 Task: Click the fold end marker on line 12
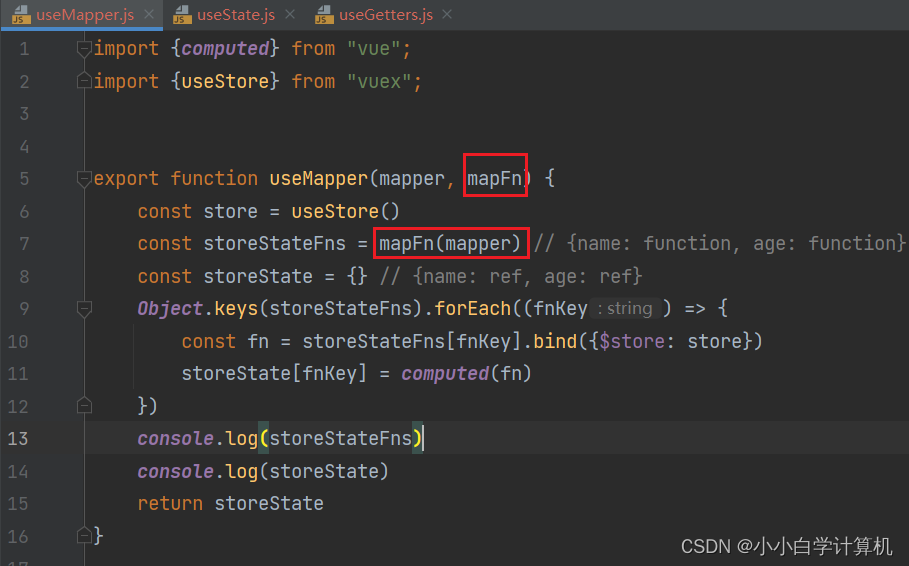click(84, 406)
